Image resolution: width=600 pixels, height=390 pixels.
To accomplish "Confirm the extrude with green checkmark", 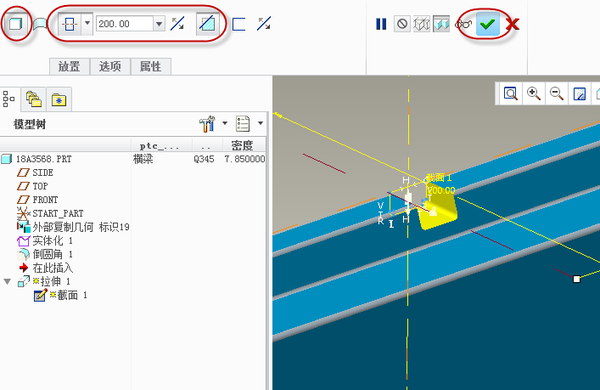I will coord(488,24).
